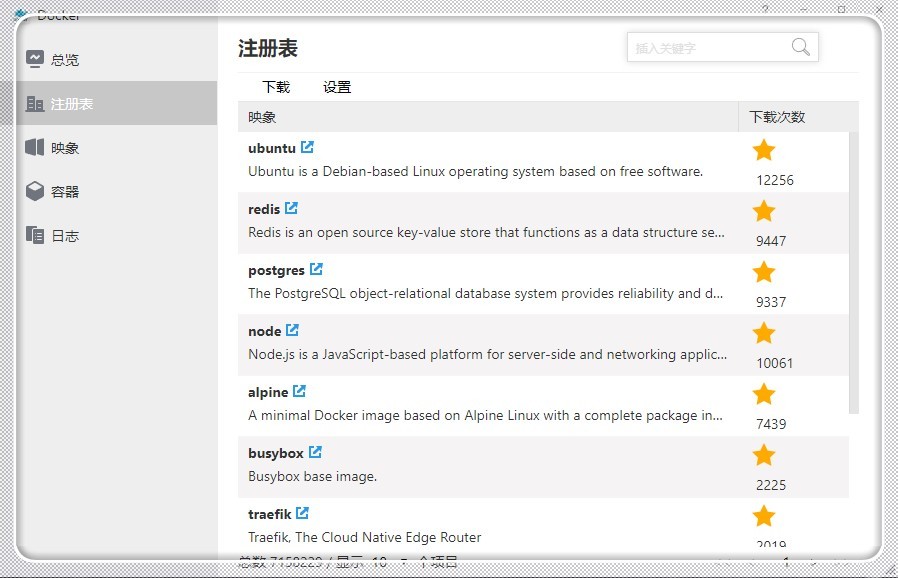The image size is (898, 578).
Task: Click the 总览 monitor icon
Action: (x=34, y=58)
